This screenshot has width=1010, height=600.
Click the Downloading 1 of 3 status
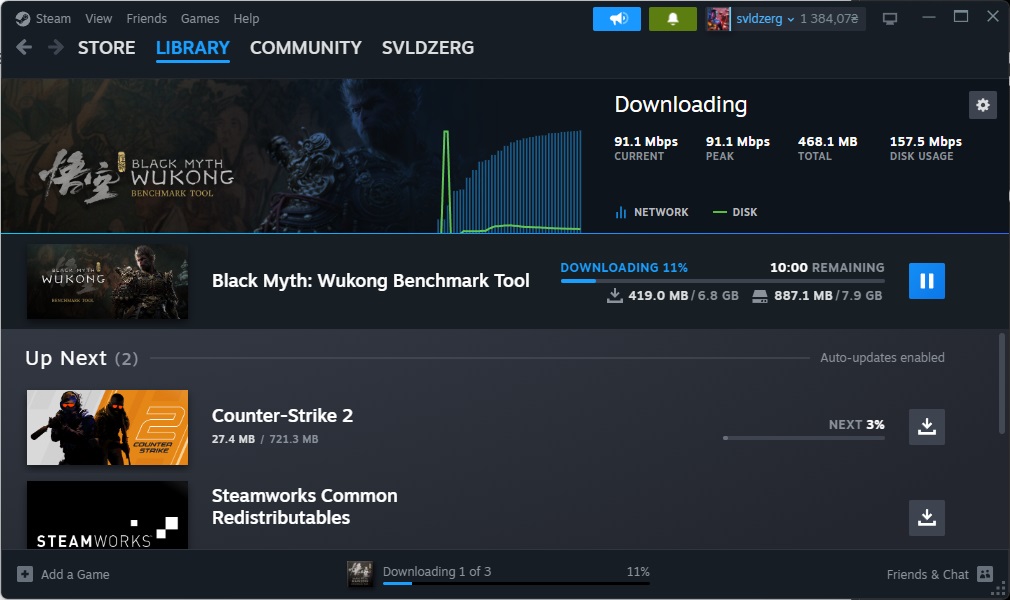pyautogui.click(x=437, y=572)
